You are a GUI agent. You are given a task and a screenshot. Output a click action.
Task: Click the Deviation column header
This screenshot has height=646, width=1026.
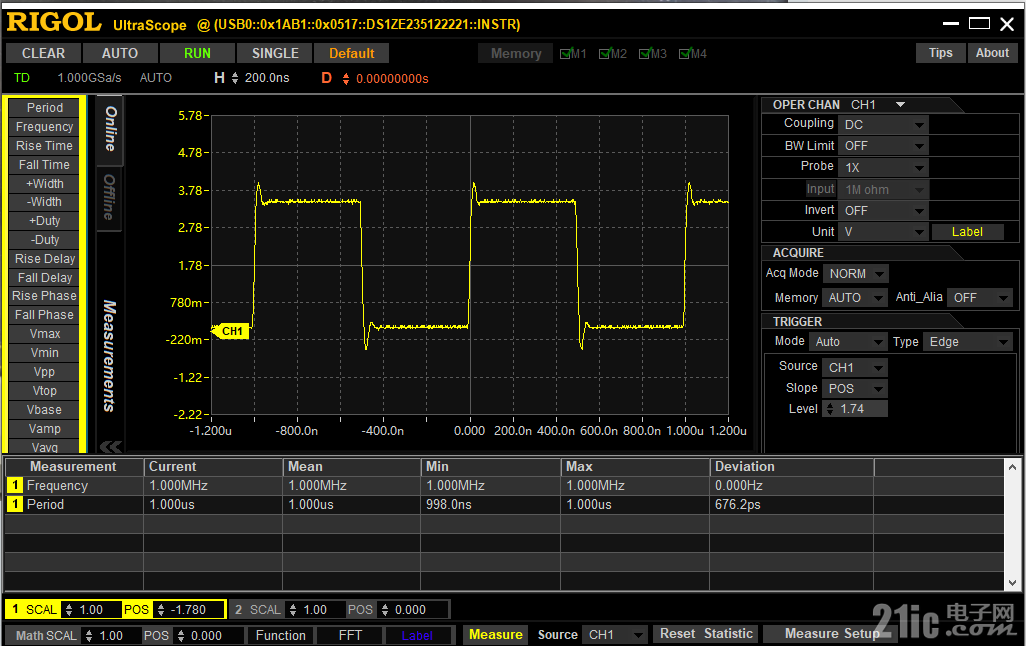(x=792, y=467)
